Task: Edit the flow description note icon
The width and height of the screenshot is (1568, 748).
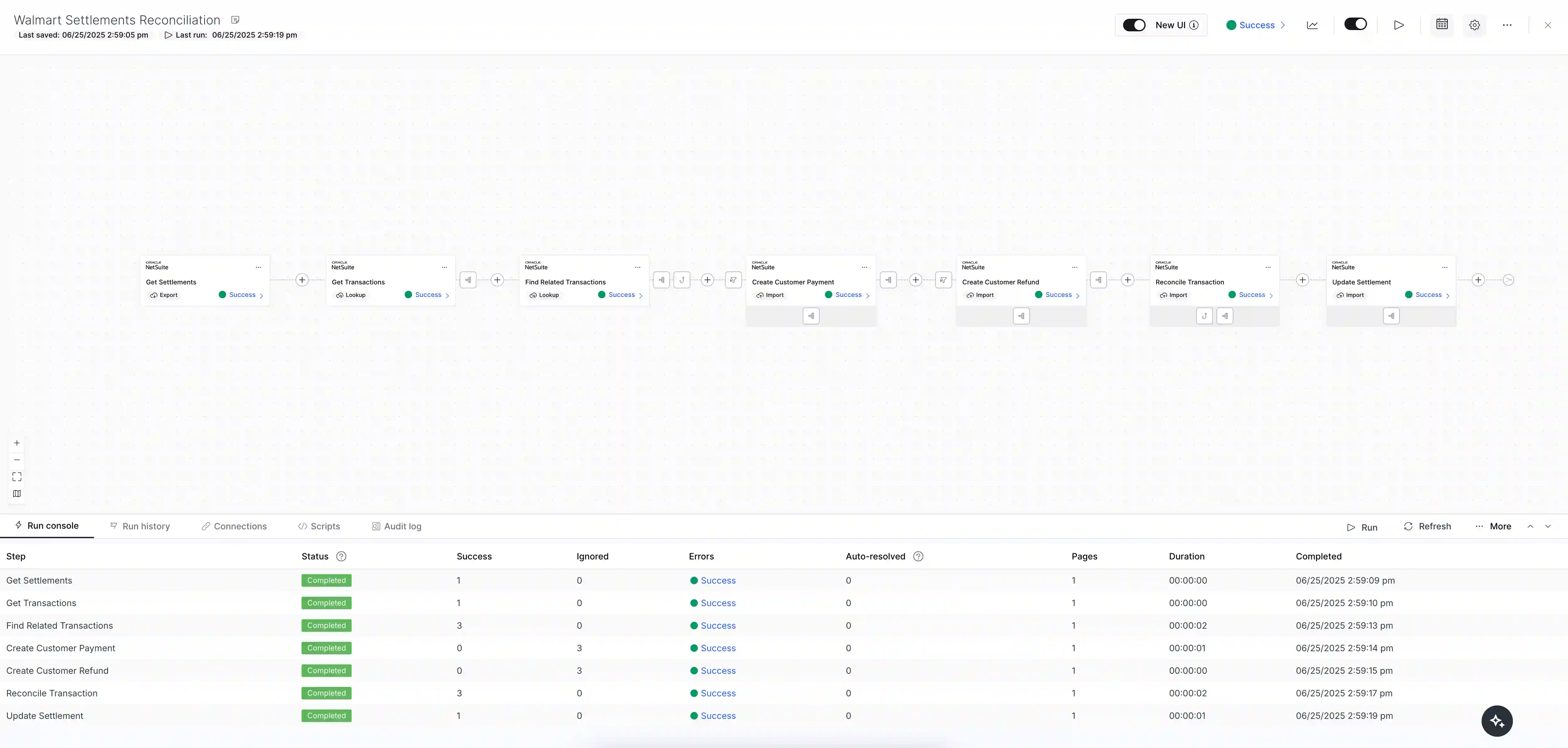Action: click(235, 20)
